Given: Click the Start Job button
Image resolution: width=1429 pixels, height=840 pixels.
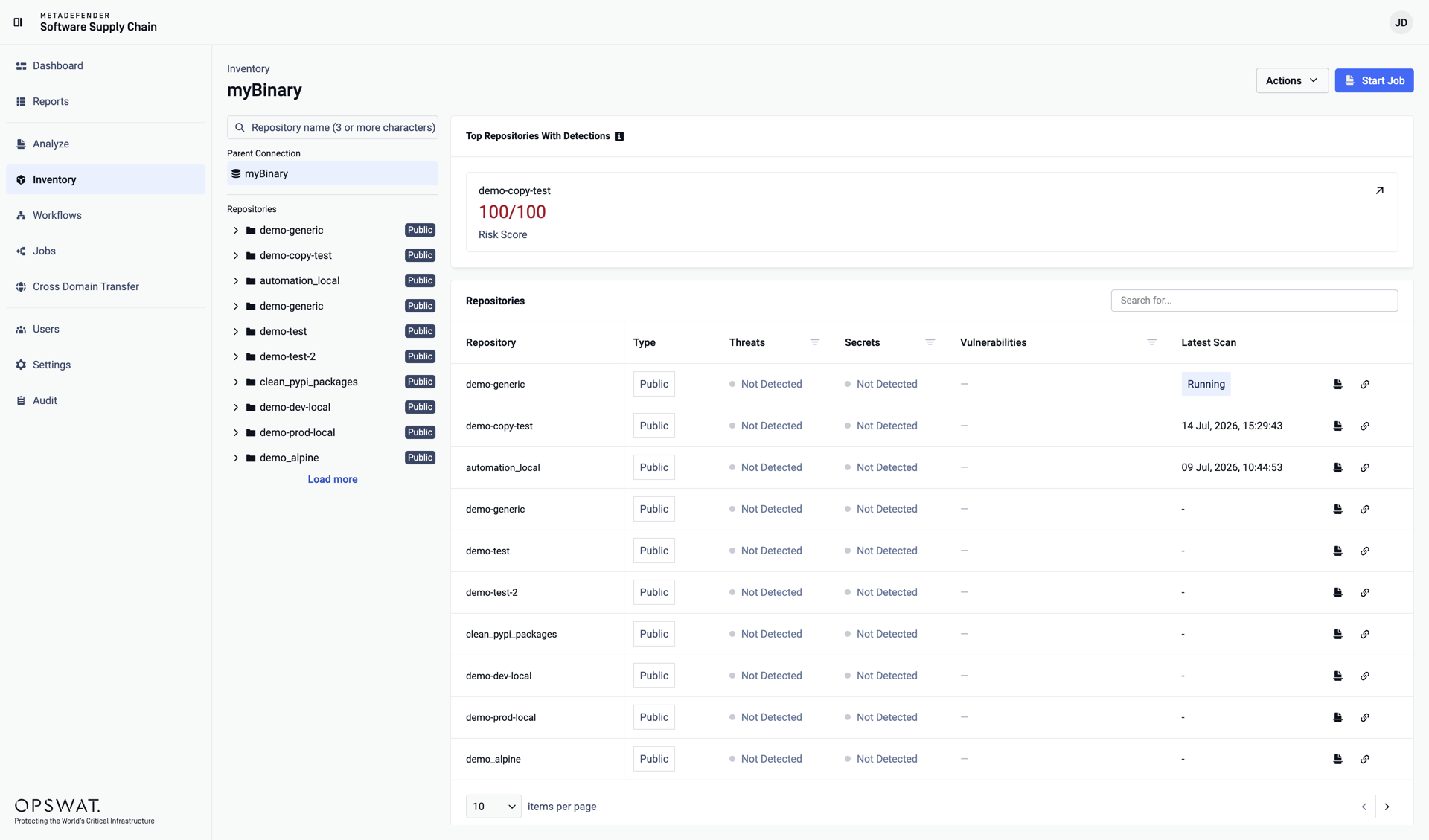Looking at the screenshot, I should pos(1374,80).
